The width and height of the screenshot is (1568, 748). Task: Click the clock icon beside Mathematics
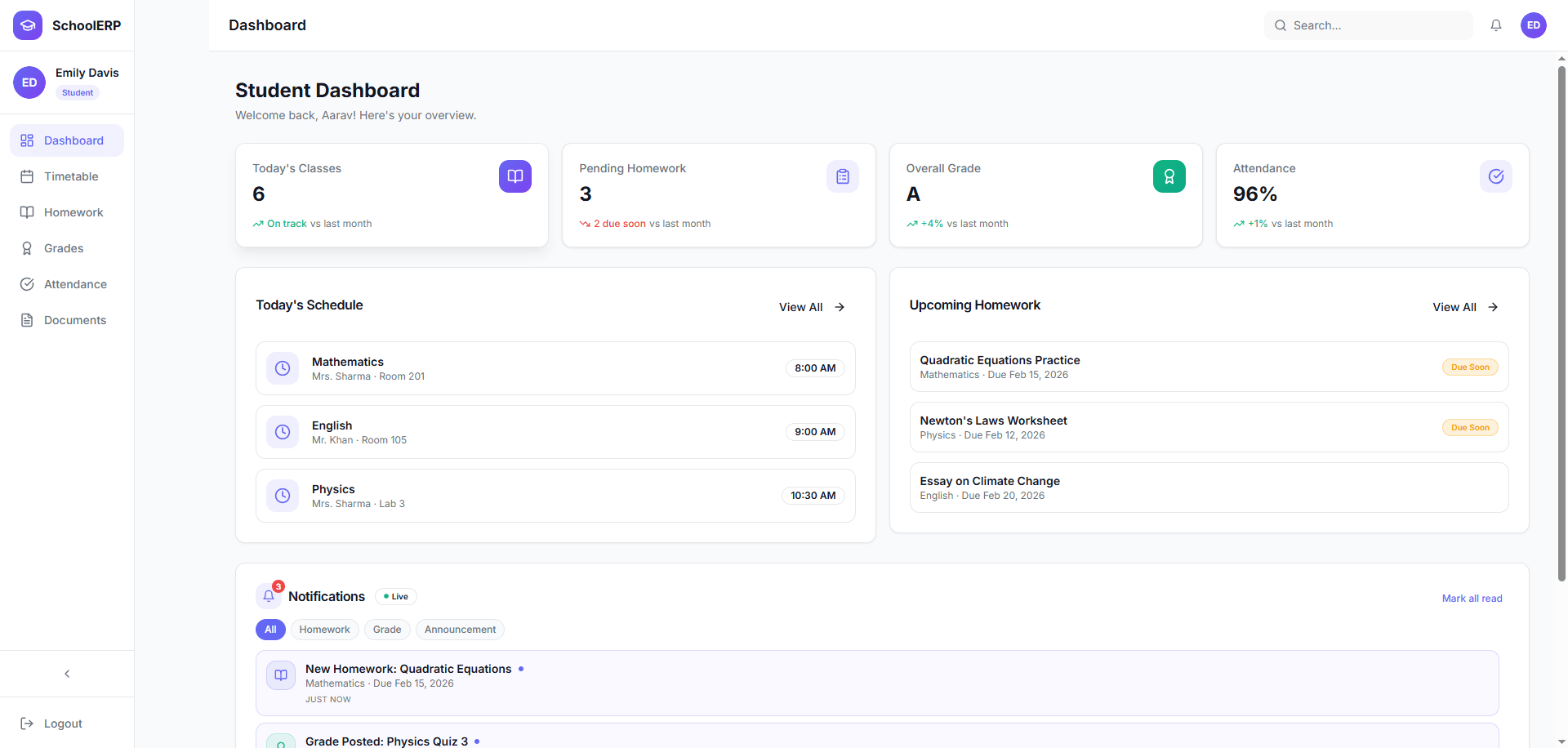click(x=283, y=368)
